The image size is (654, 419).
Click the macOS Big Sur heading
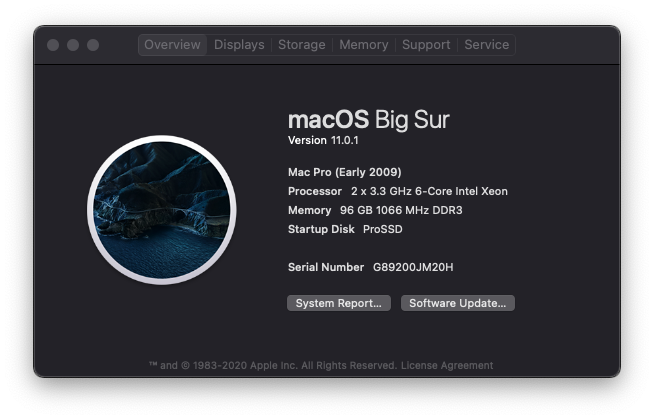tap(369, 120)
